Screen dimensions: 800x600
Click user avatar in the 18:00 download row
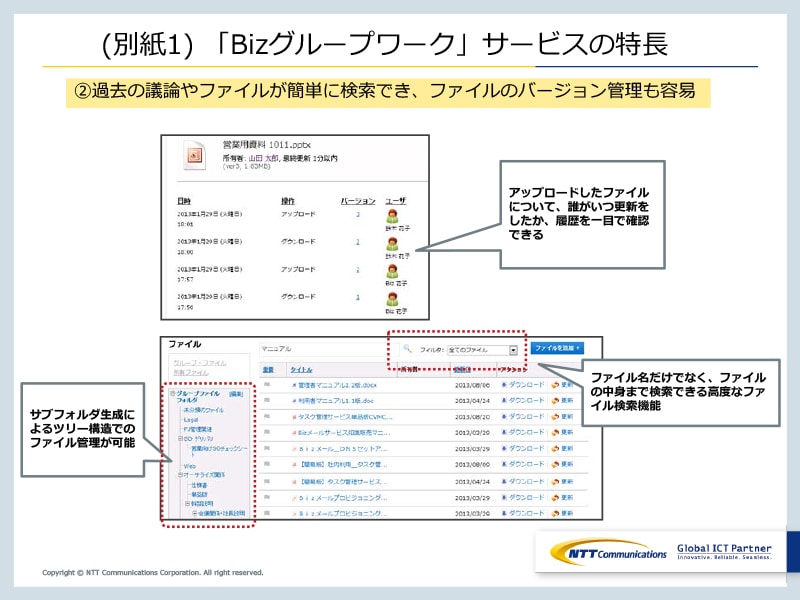[392, 244]
